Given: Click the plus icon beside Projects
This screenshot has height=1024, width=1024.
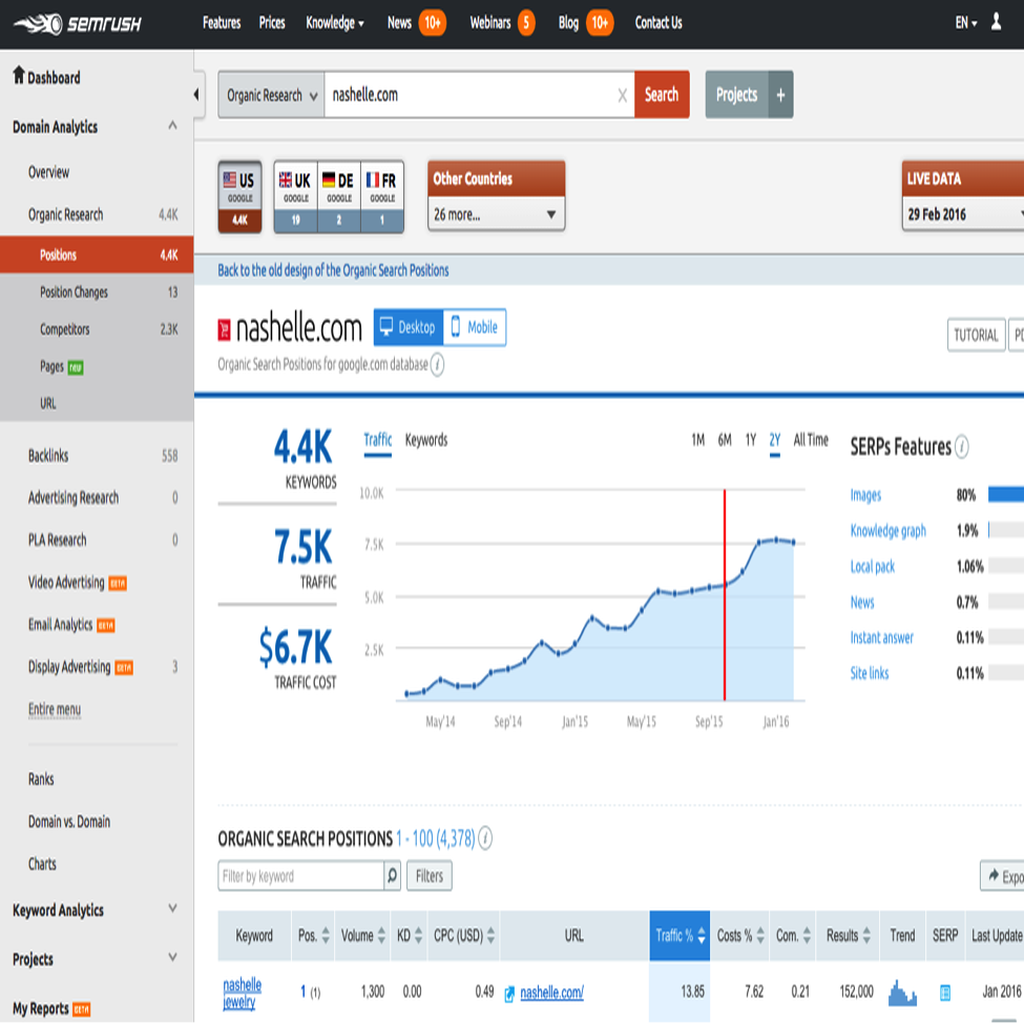Looking at the screenshot, I should 781,95.
